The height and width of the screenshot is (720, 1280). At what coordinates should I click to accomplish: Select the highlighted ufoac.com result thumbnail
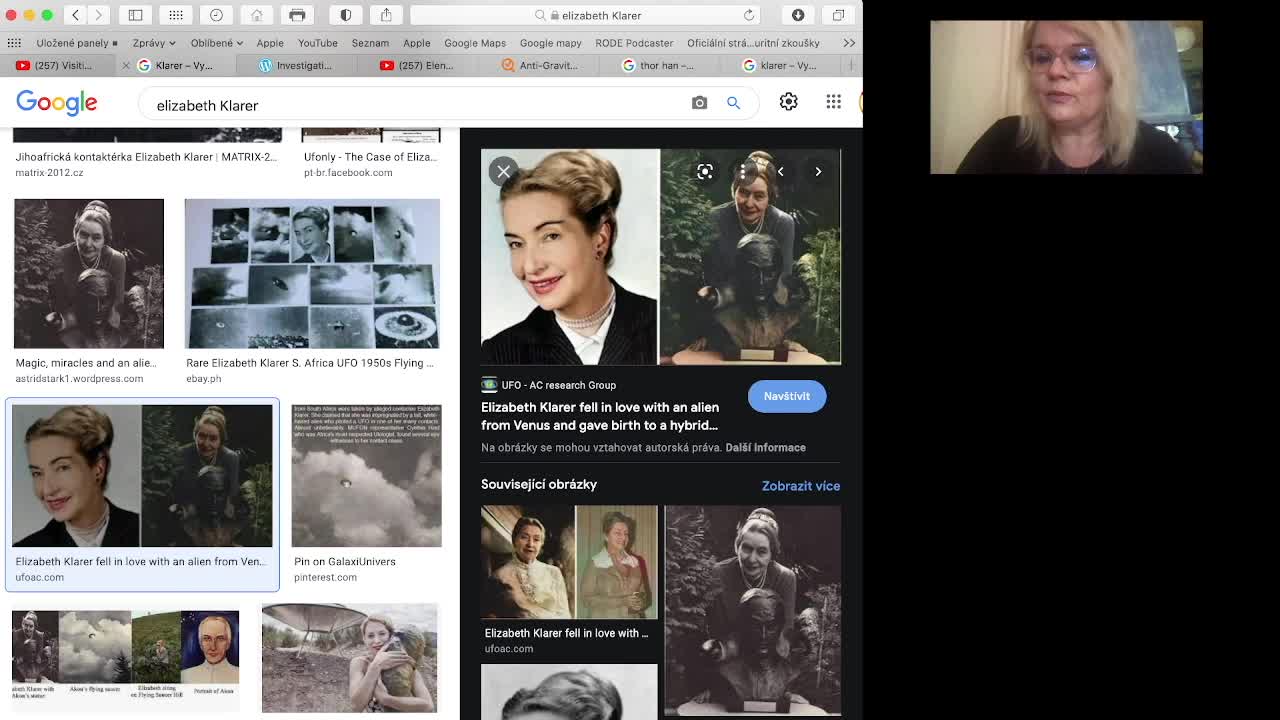click(x=142, y=476)
